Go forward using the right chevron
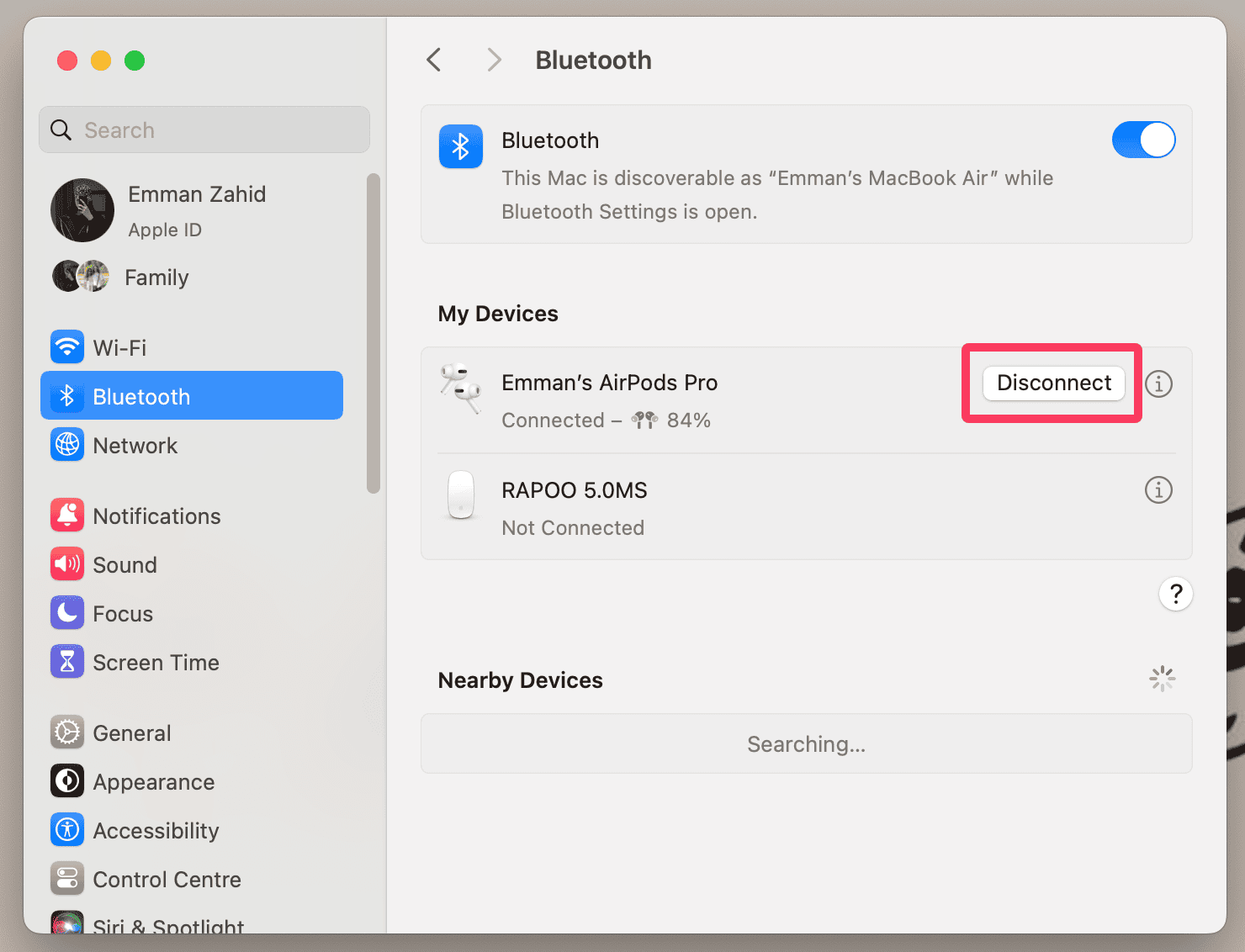This screenshot has height=952, width=1245. (x=494, y=60)
